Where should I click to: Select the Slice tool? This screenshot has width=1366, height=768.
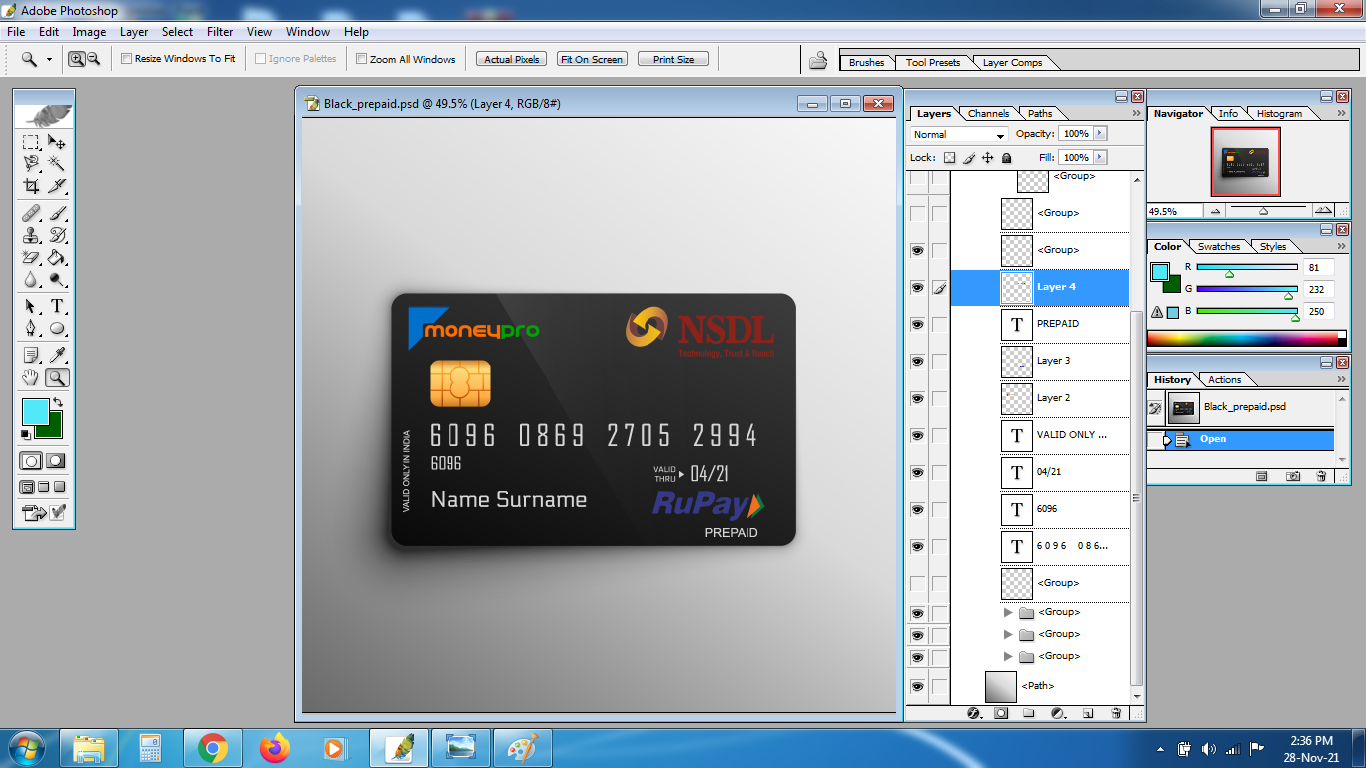pyautogui.click(x=57, y=185)
